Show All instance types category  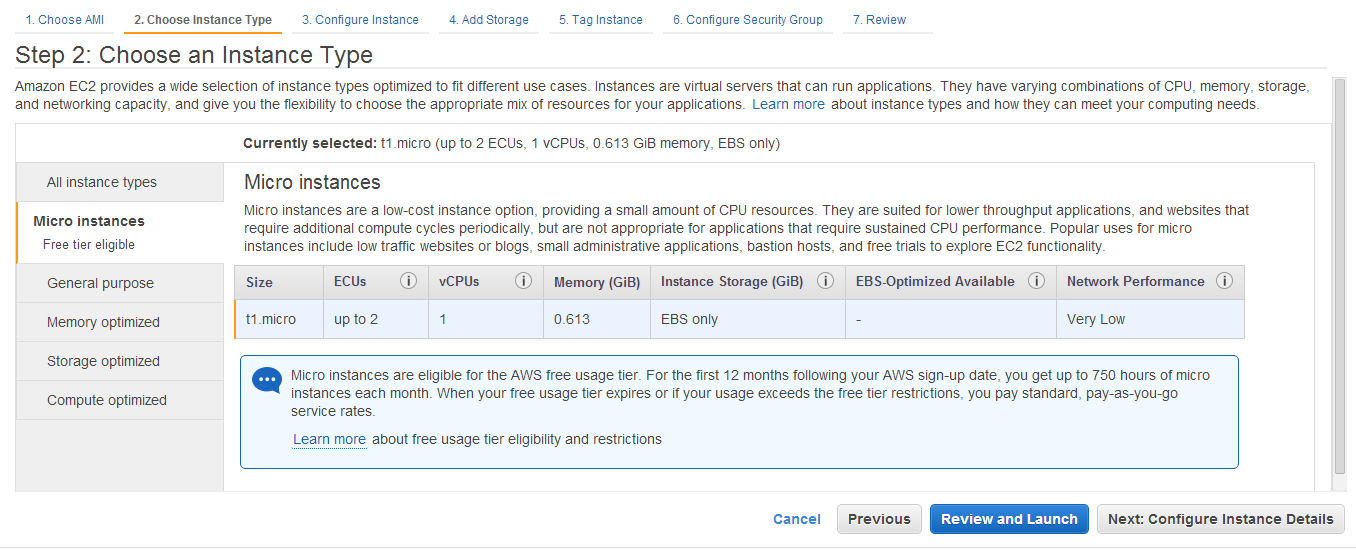click(102, 182)
